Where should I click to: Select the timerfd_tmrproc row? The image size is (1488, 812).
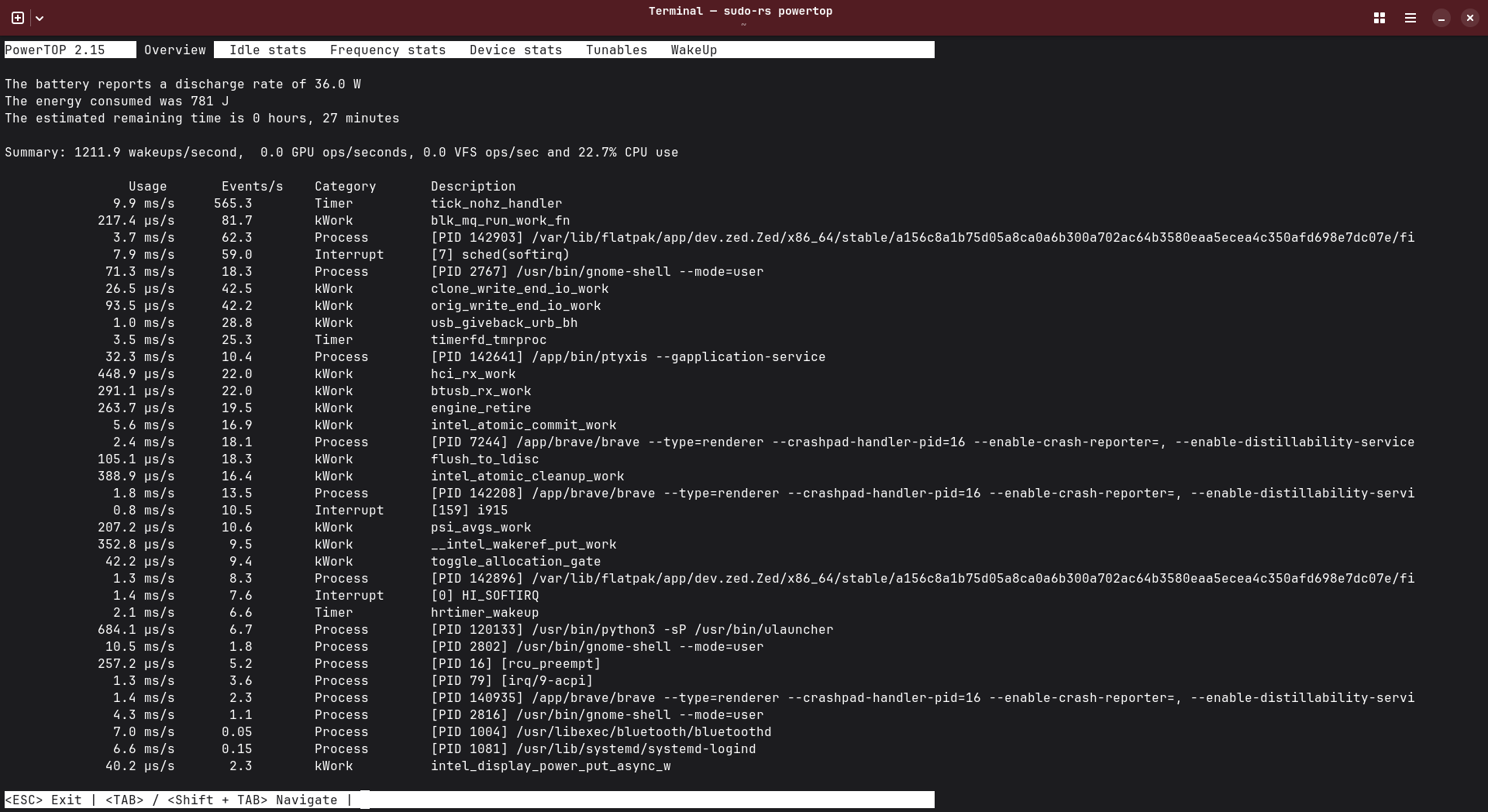(x=330, y=339)
